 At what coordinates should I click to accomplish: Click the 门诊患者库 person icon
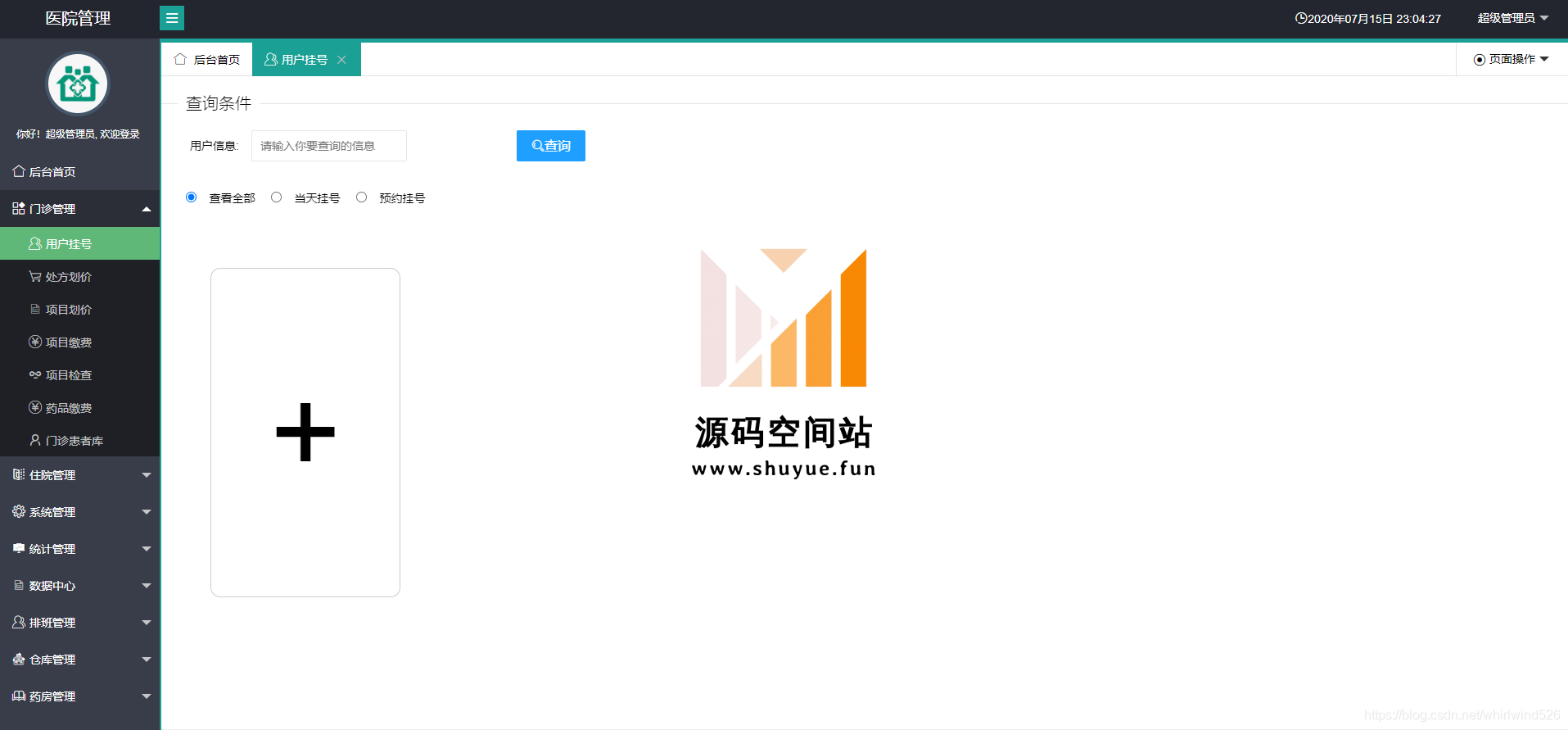click(35, 440)
